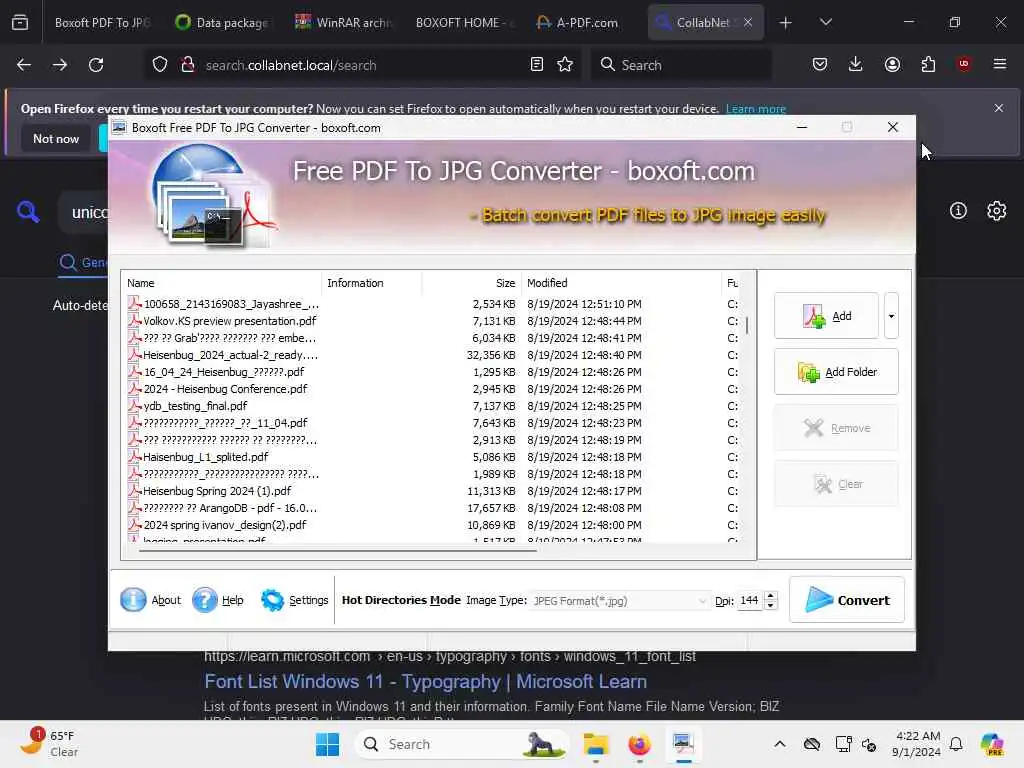Open converter Settings
Screen dimensions: 1024x768
pos(295,600)
